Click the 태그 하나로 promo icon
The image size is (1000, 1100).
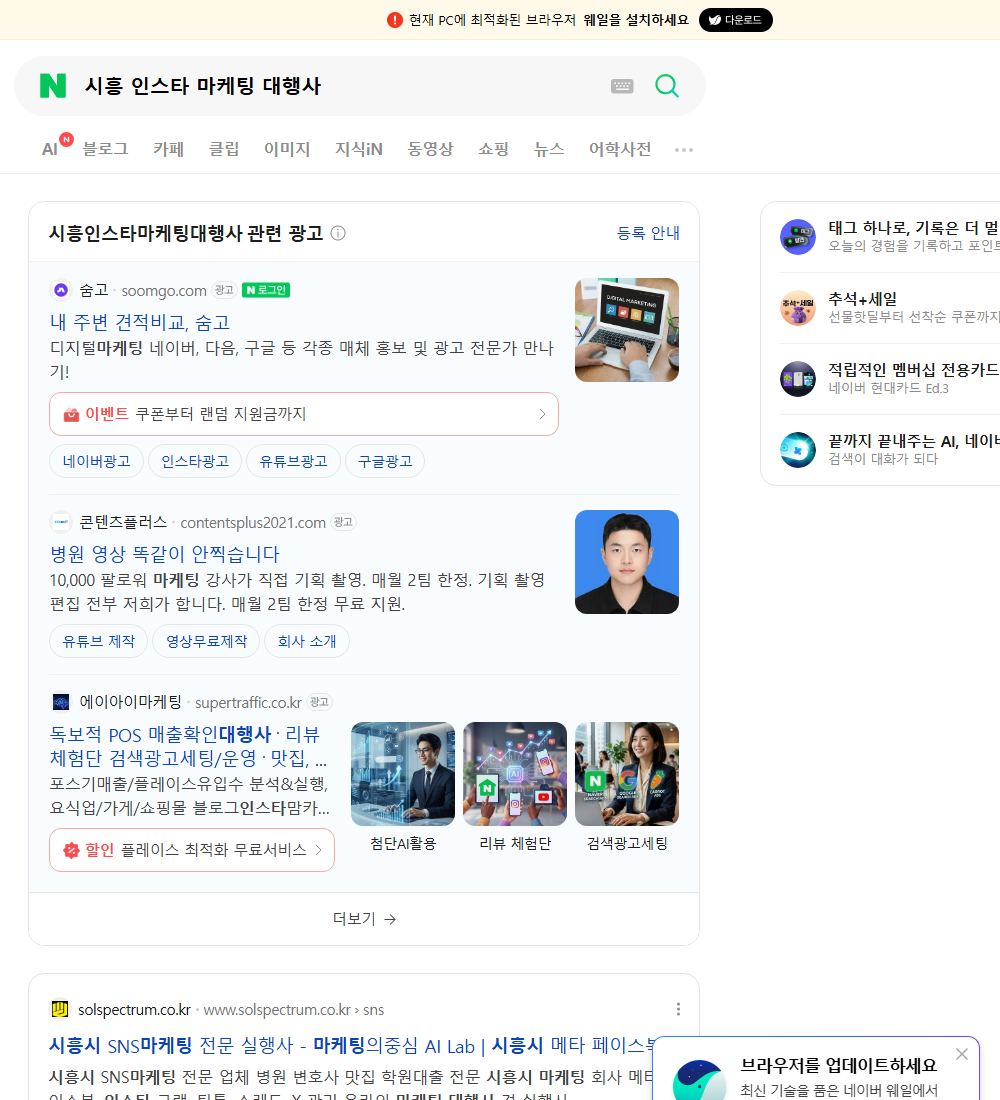coord(798,236)
